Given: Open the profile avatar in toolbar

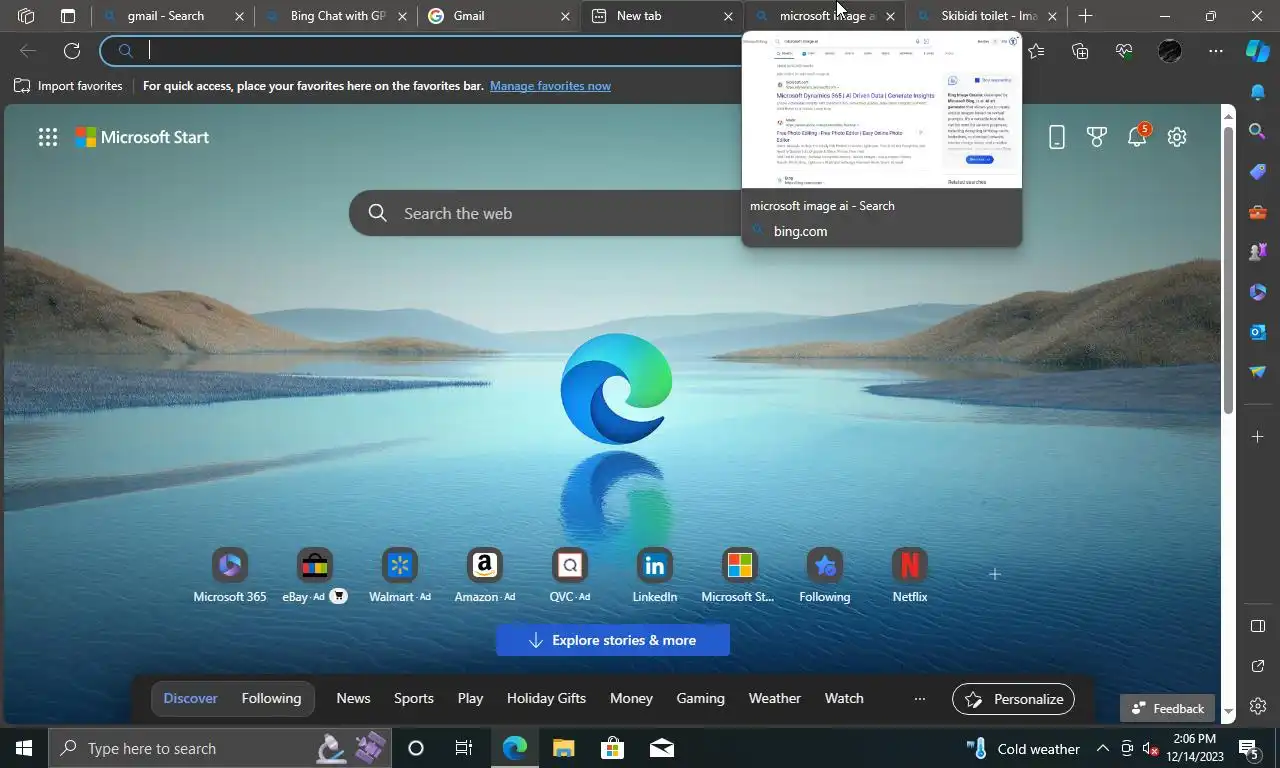Looking at the screenshot, I should (1170, 51).
